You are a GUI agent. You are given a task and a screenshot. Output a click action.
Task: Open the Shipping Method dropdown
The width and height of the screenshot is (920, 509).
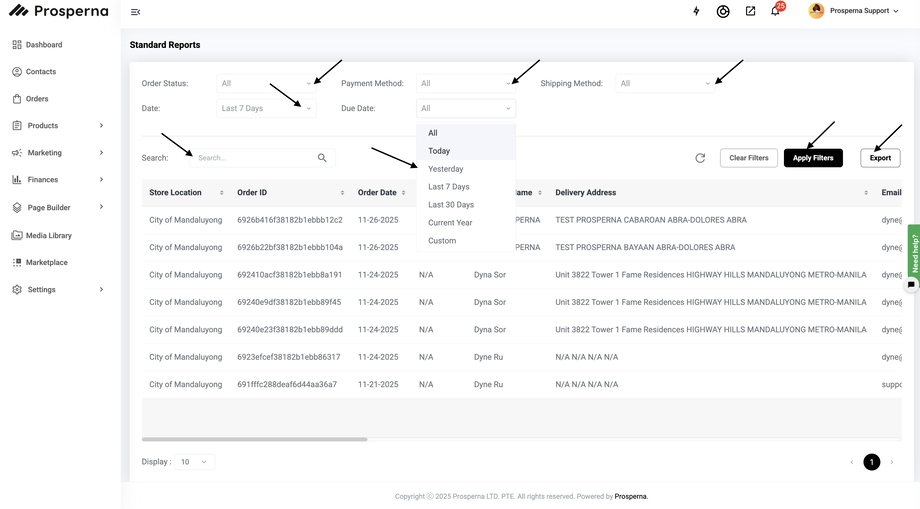665,83
